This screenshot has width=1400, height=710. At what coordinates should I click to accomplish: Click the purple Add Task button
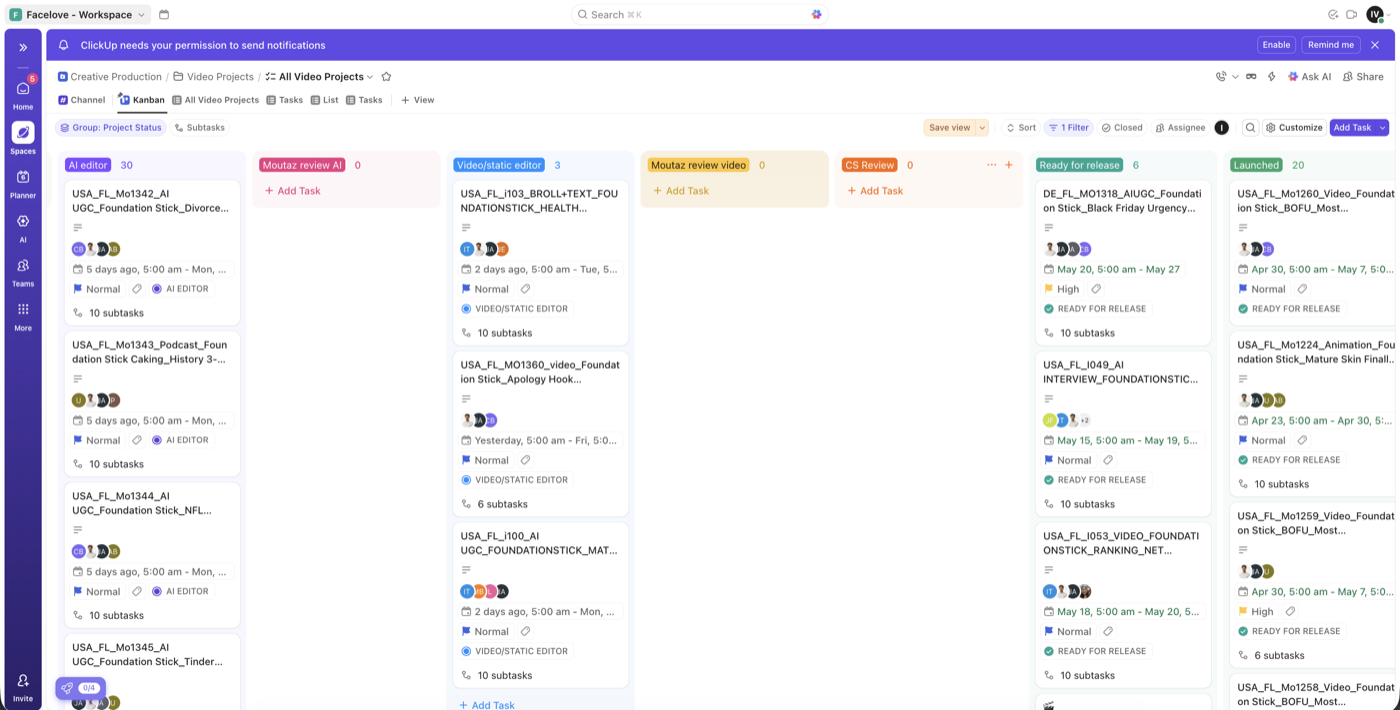tap(1352, 128)
